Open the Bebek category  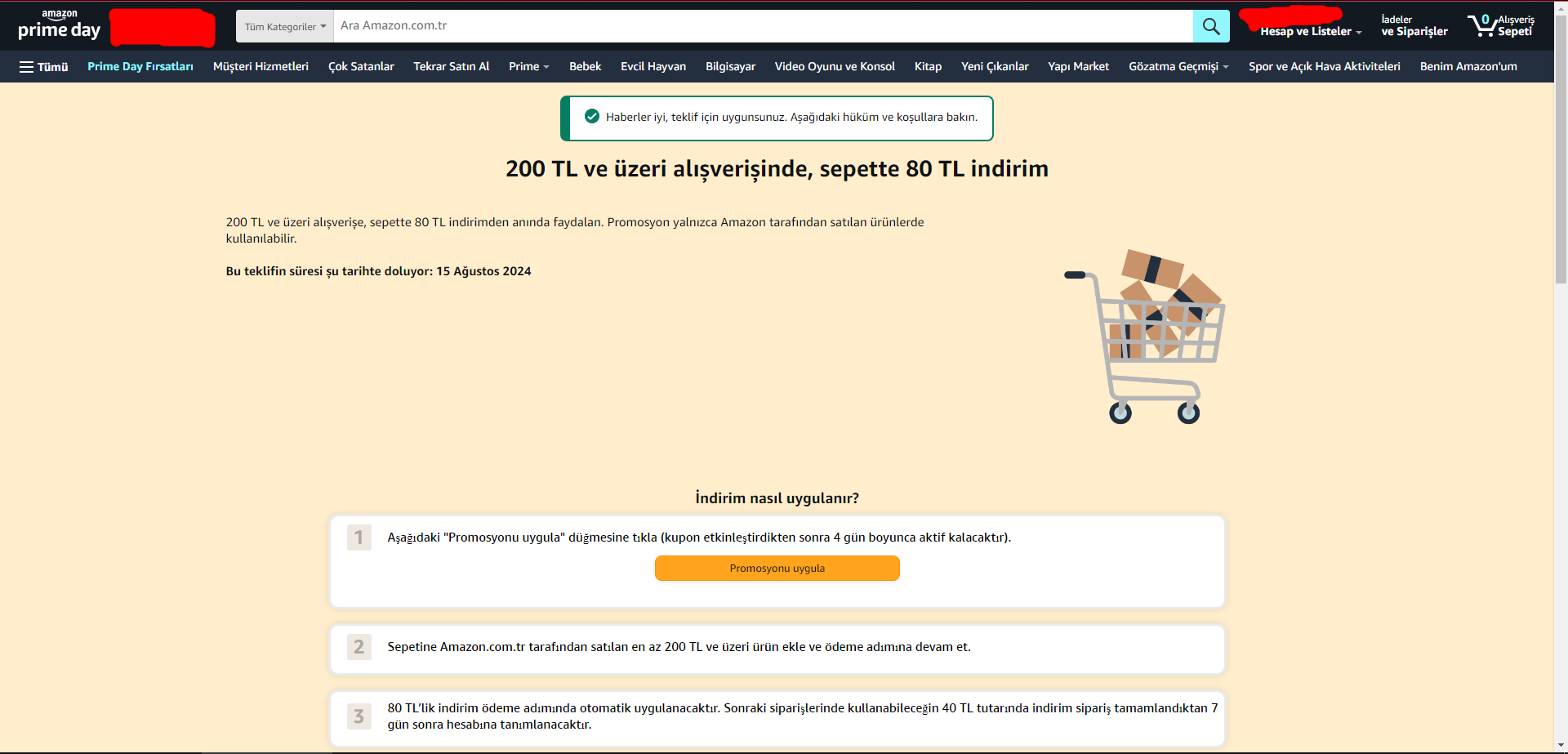click(x=585, y=67)
